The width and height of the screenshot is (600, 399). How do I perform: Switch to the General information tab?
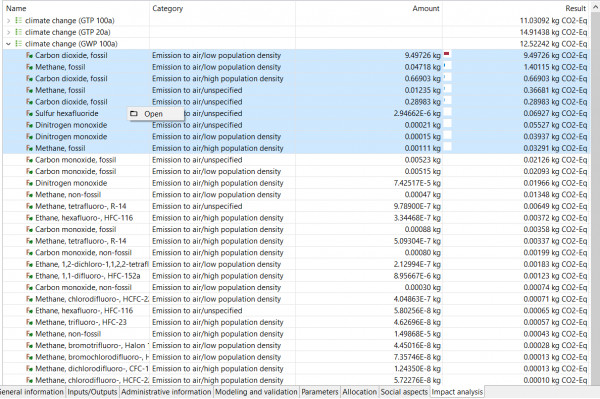click(32, 392)
